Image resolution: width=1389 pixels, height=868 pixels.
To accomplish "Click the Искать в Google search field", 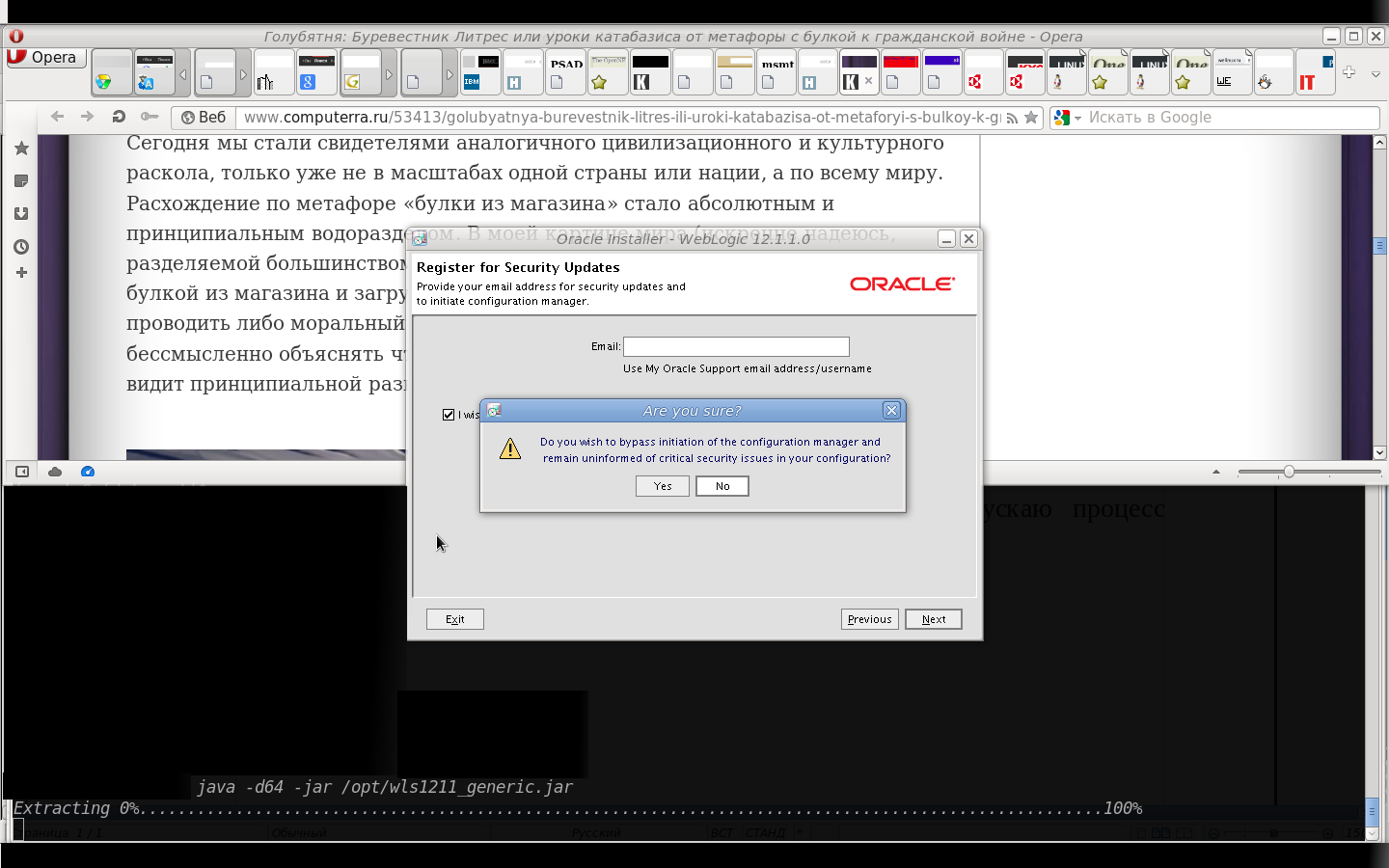I will 1232,118.
